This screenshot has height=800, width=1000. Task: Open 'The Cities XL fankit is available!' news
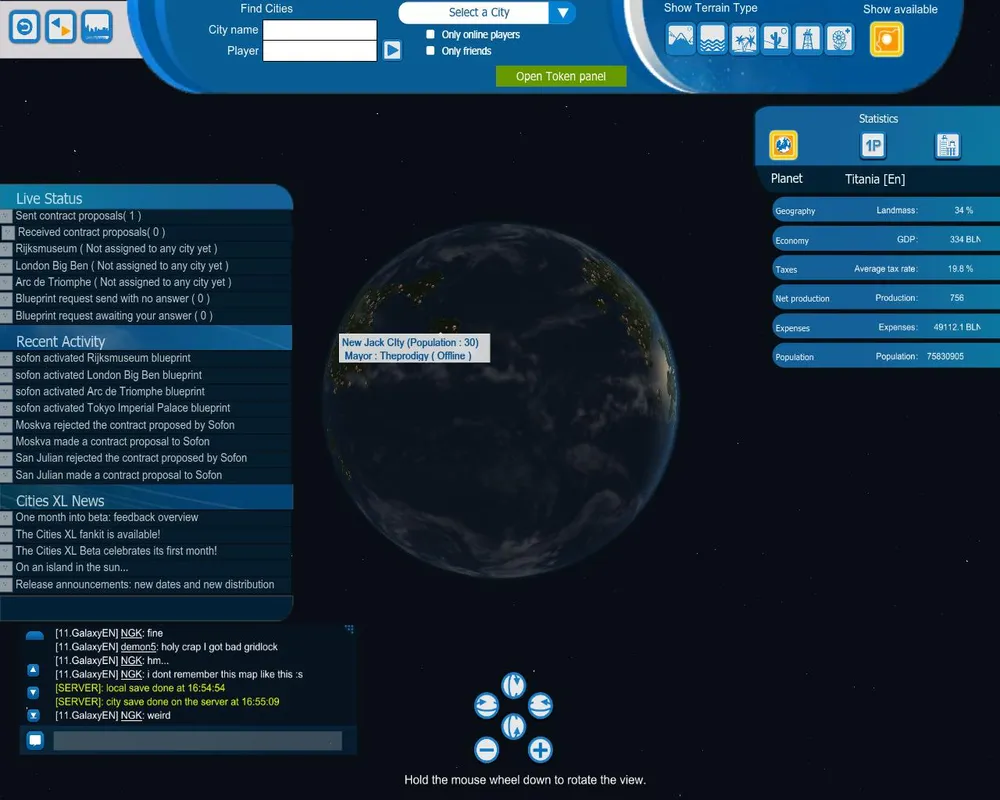(x=88, y=534)
